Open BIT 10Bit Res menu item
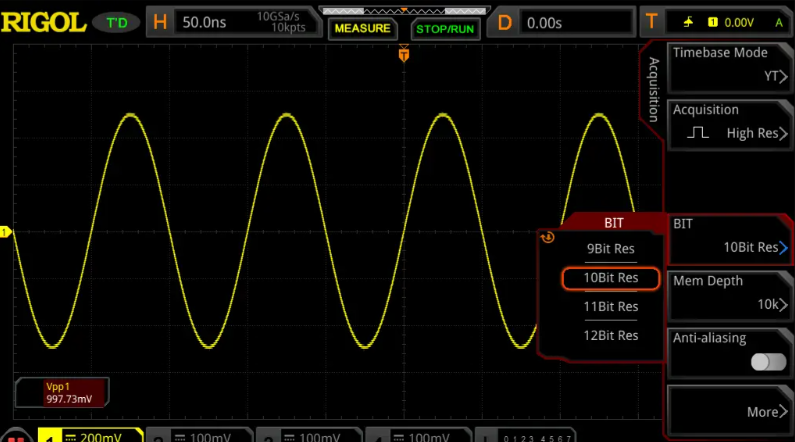 (729, 239)
